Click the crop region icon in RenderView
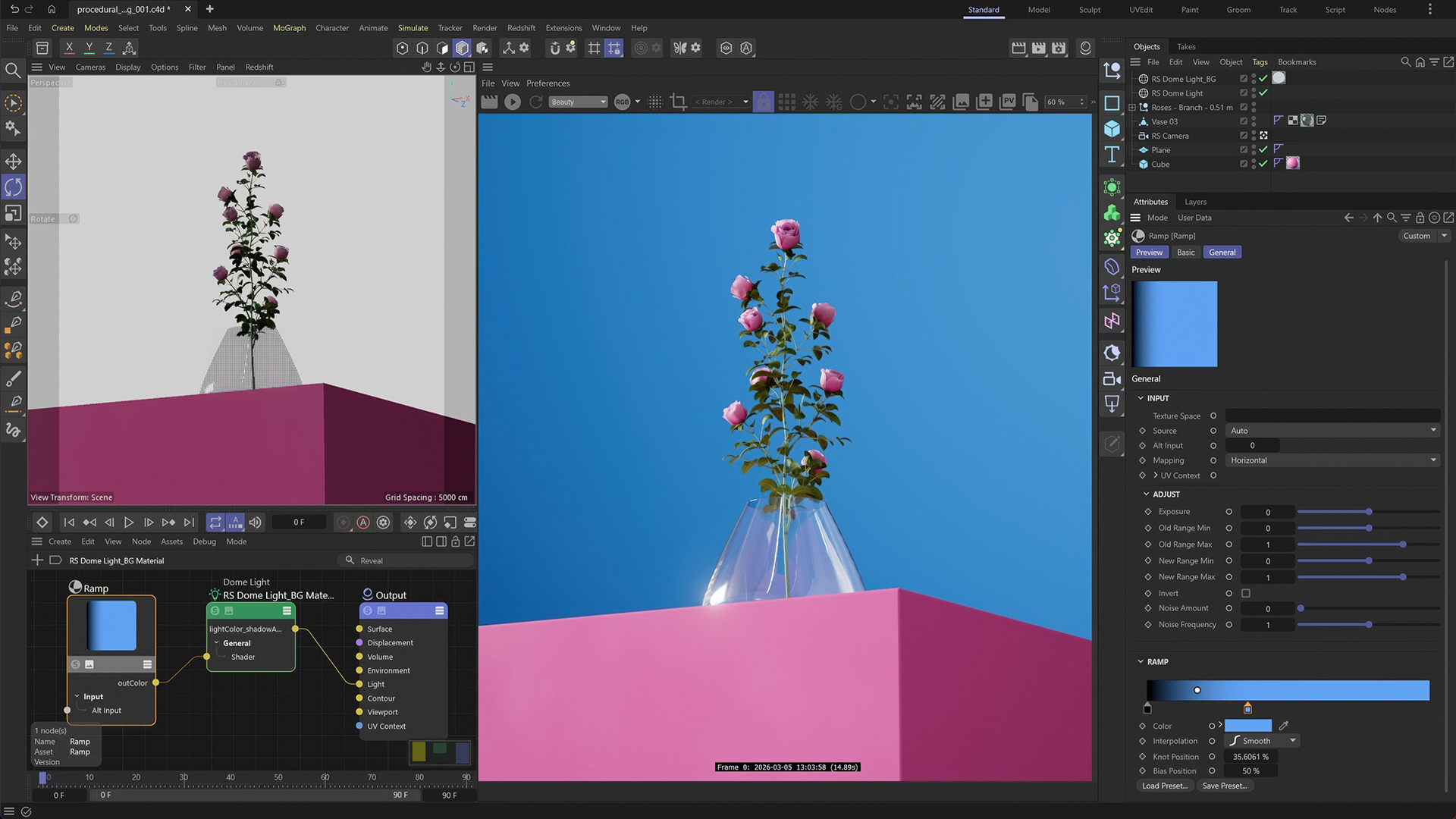The width and height of the screenshot is (1456, 819). (x=679, y=102)
